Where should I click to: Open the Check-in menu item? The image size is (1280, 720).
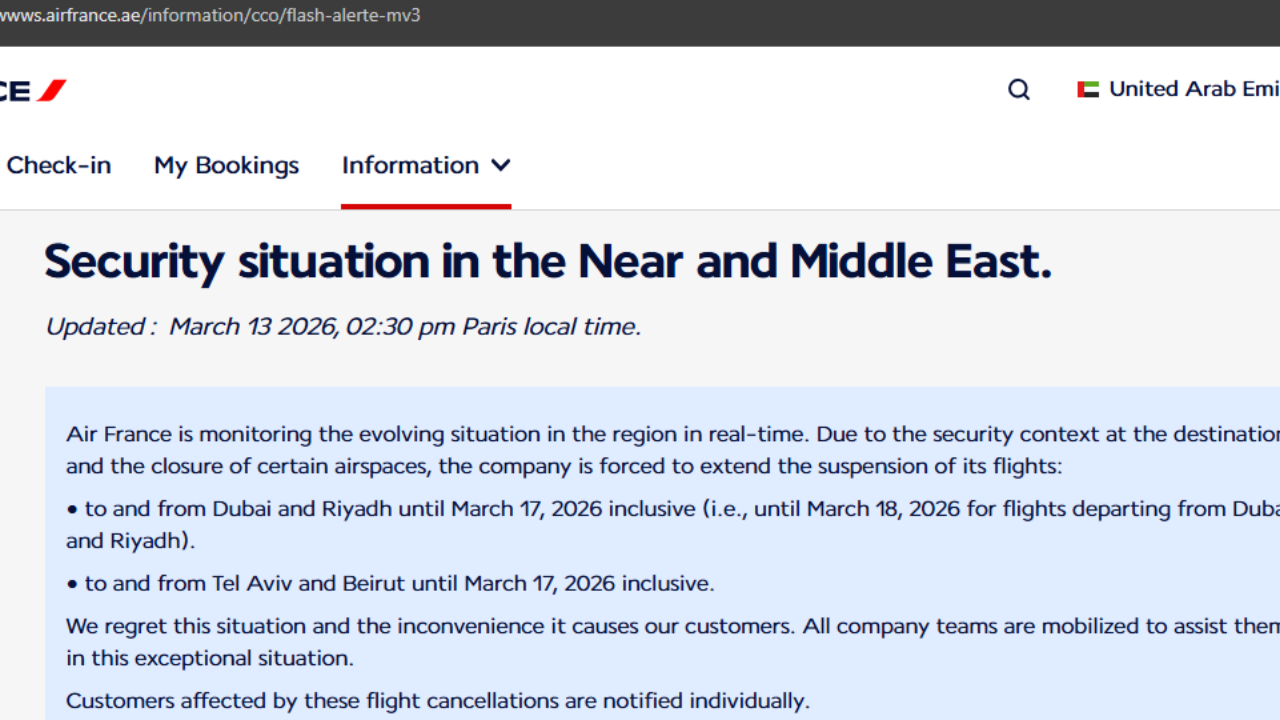[x=58, y=165]
